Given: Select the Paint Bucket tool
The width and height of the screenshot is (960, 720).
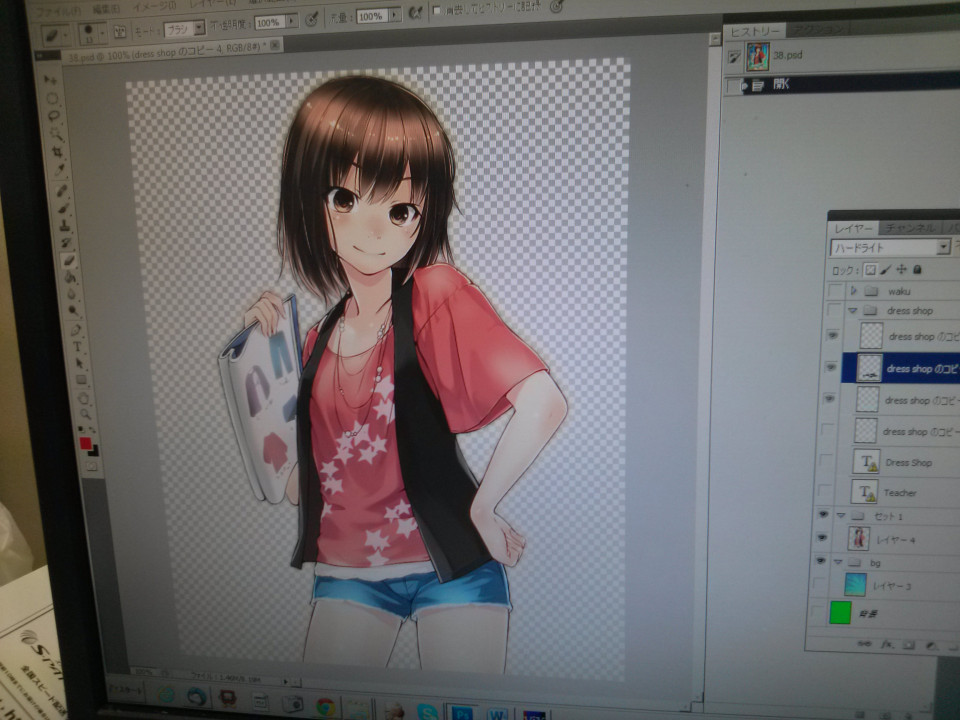Looking at the screenshot, I should click(x=70, y=277).
